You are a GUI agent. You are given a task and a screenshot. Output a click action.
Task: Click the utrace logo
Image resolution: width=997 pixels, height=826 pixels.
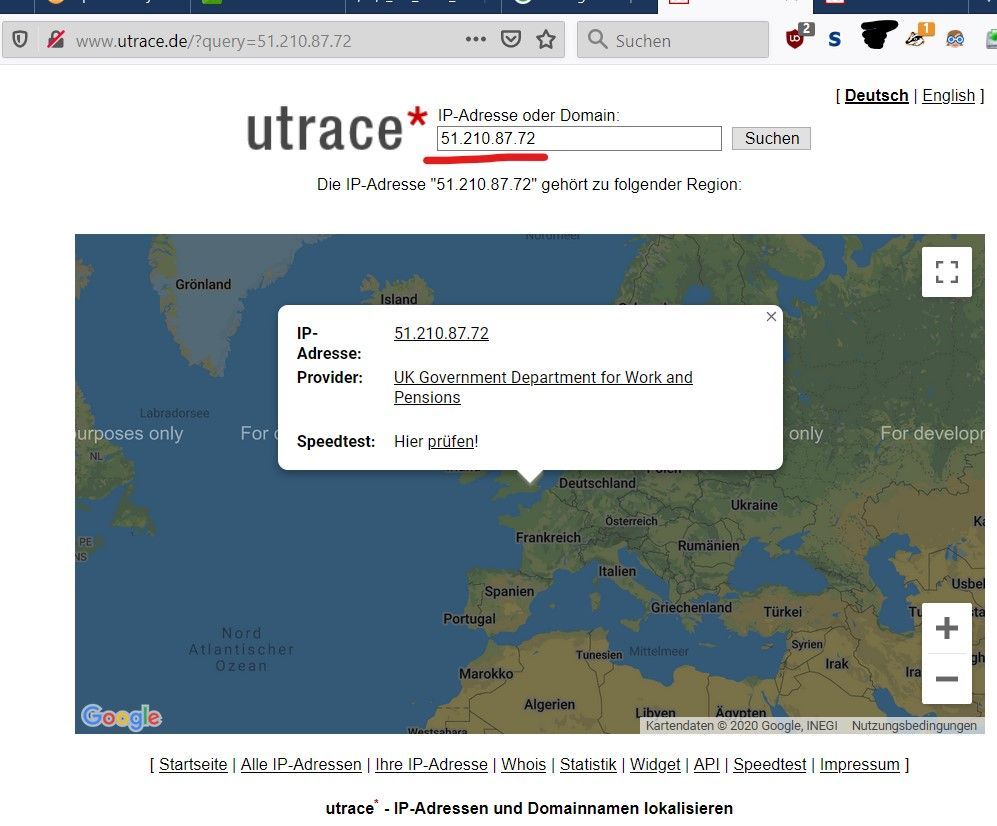click(335, 128)
